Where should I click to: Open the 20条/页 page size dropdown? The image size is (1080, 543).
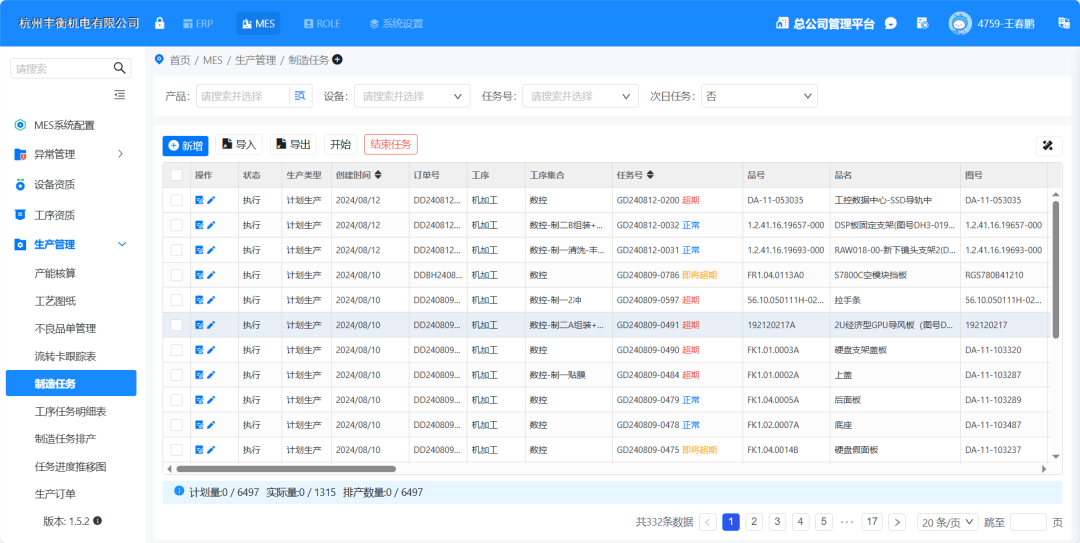tap(945, 522)
